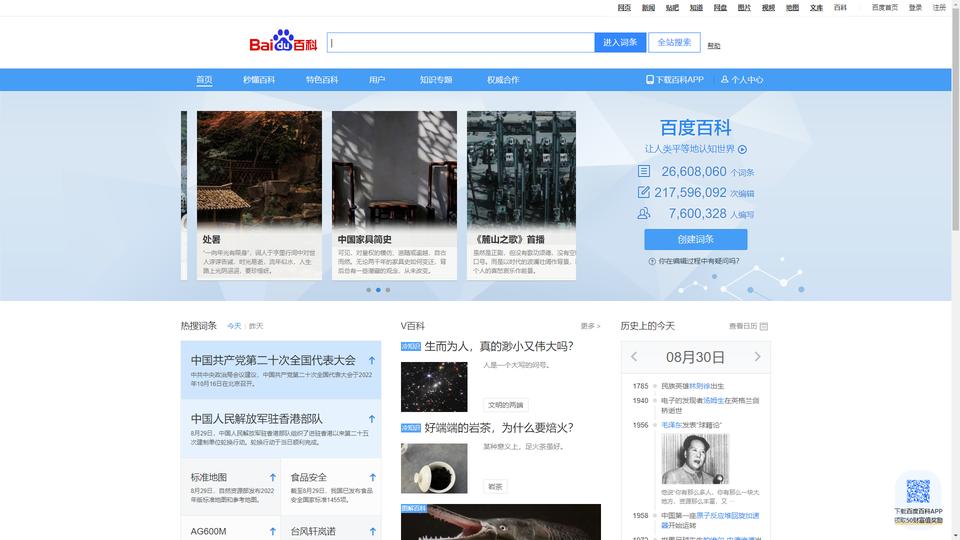Viewport: 960px width, 540px height.
Task: Open the 标准地图 hot entry
Action: point(209,477)
